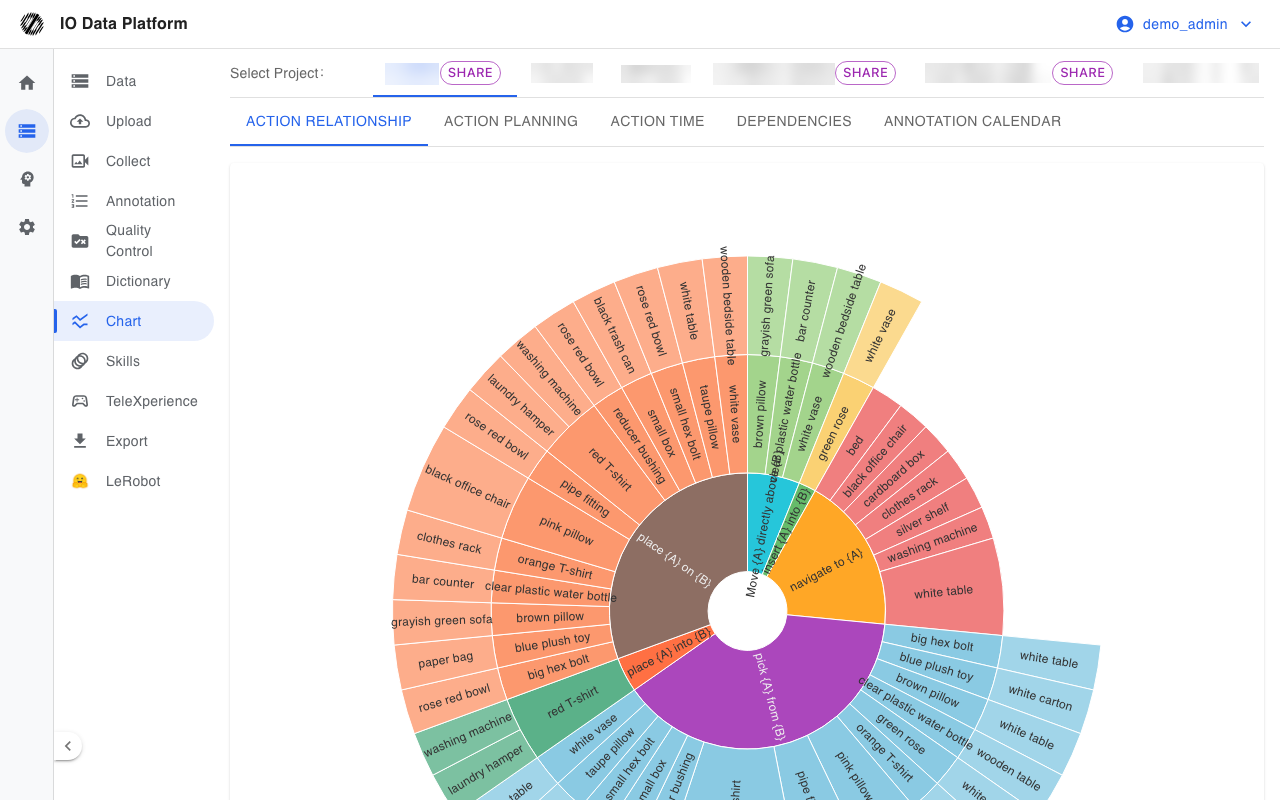The image size is (1280, 800).
Task: Click the 'paper bag' chart segment
Action: pos(446,659)
